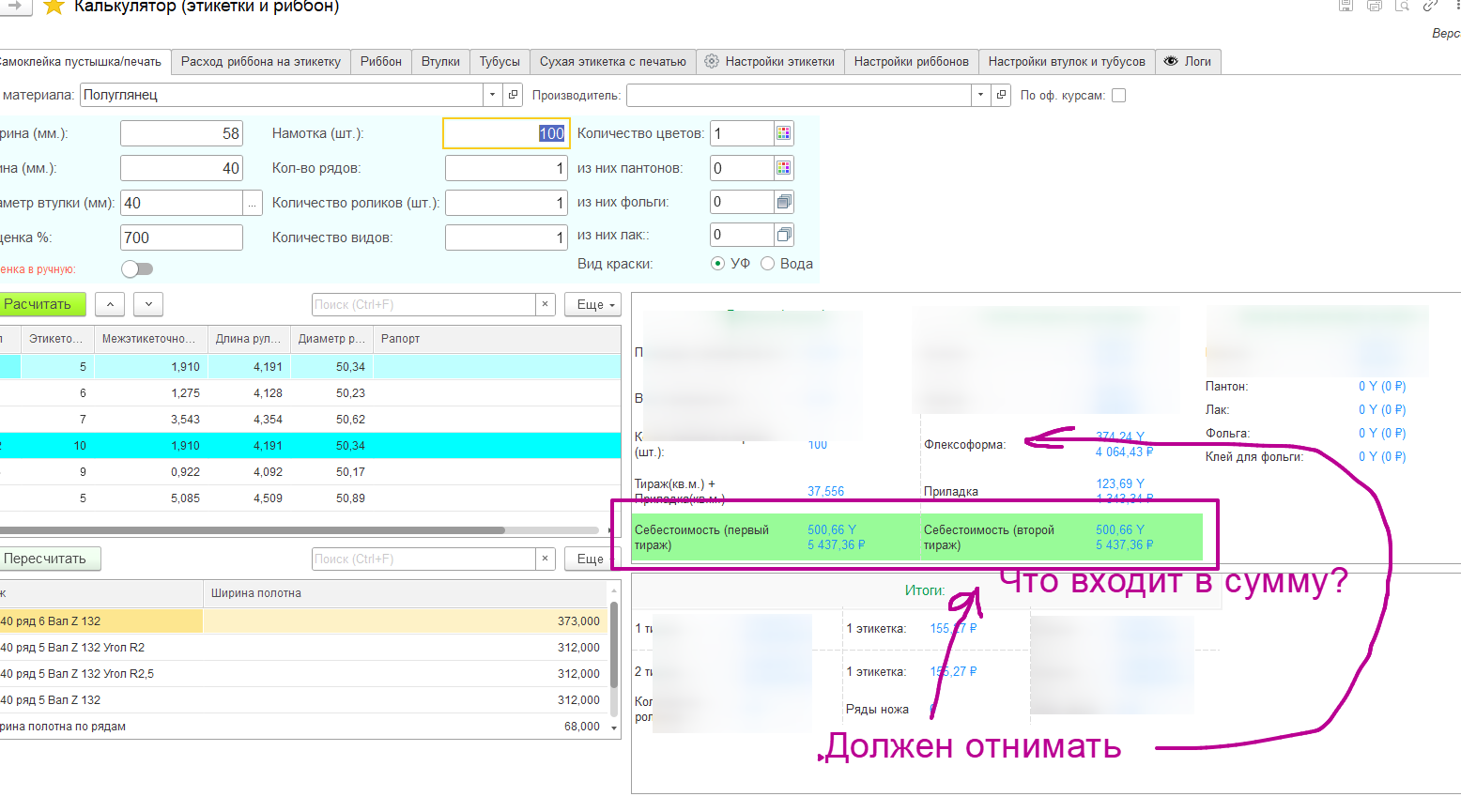Select the Вода paint type radio button
The height and width of the screenshot is (812, 1461).
pos(767,264)
